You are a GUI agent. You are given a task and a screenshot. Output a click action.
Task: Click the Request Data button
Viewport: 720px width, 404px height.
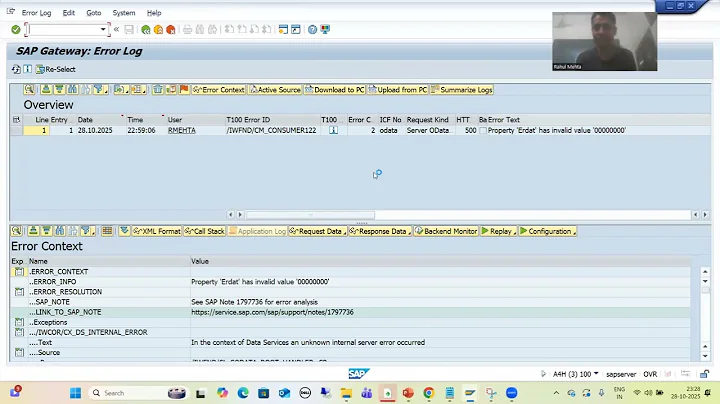pyautogui.click(x=317, y=231)
